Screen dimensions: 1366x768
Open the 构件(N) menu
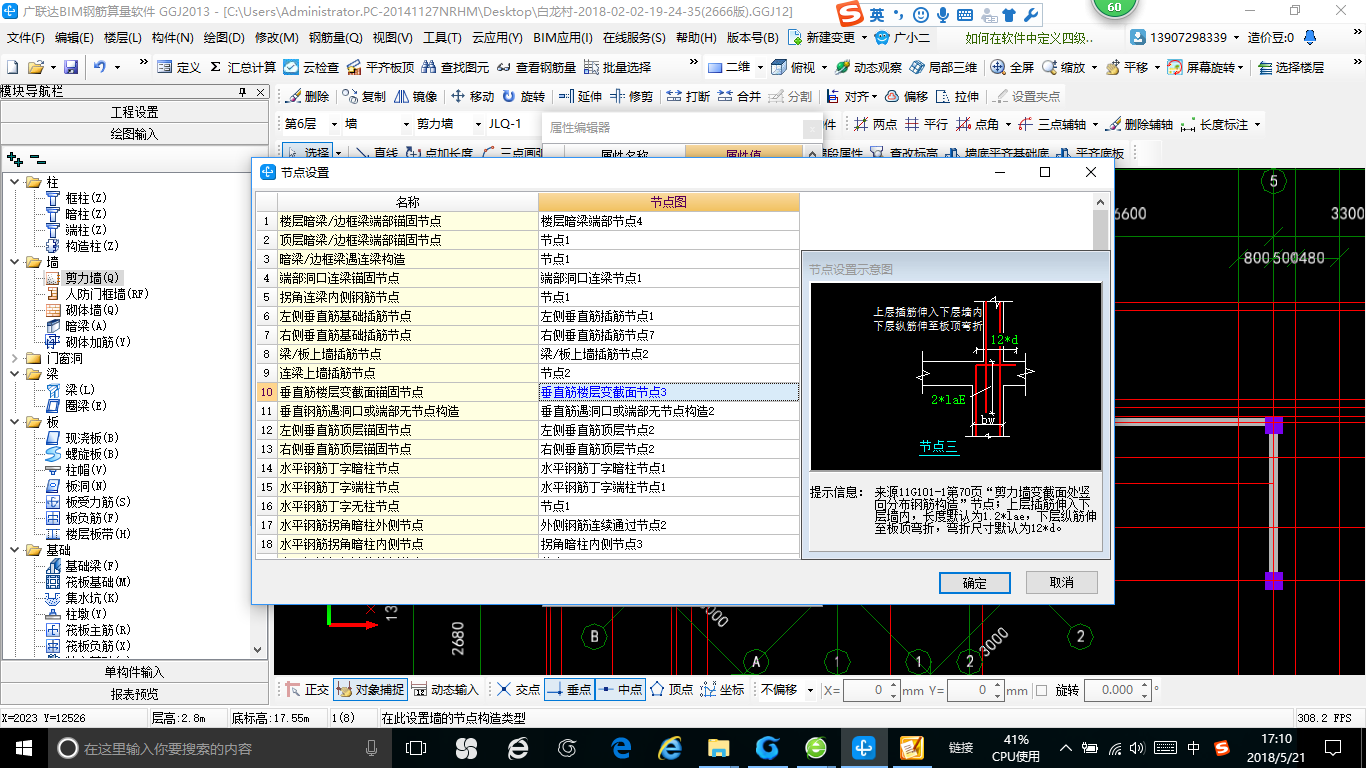point(173,38)
